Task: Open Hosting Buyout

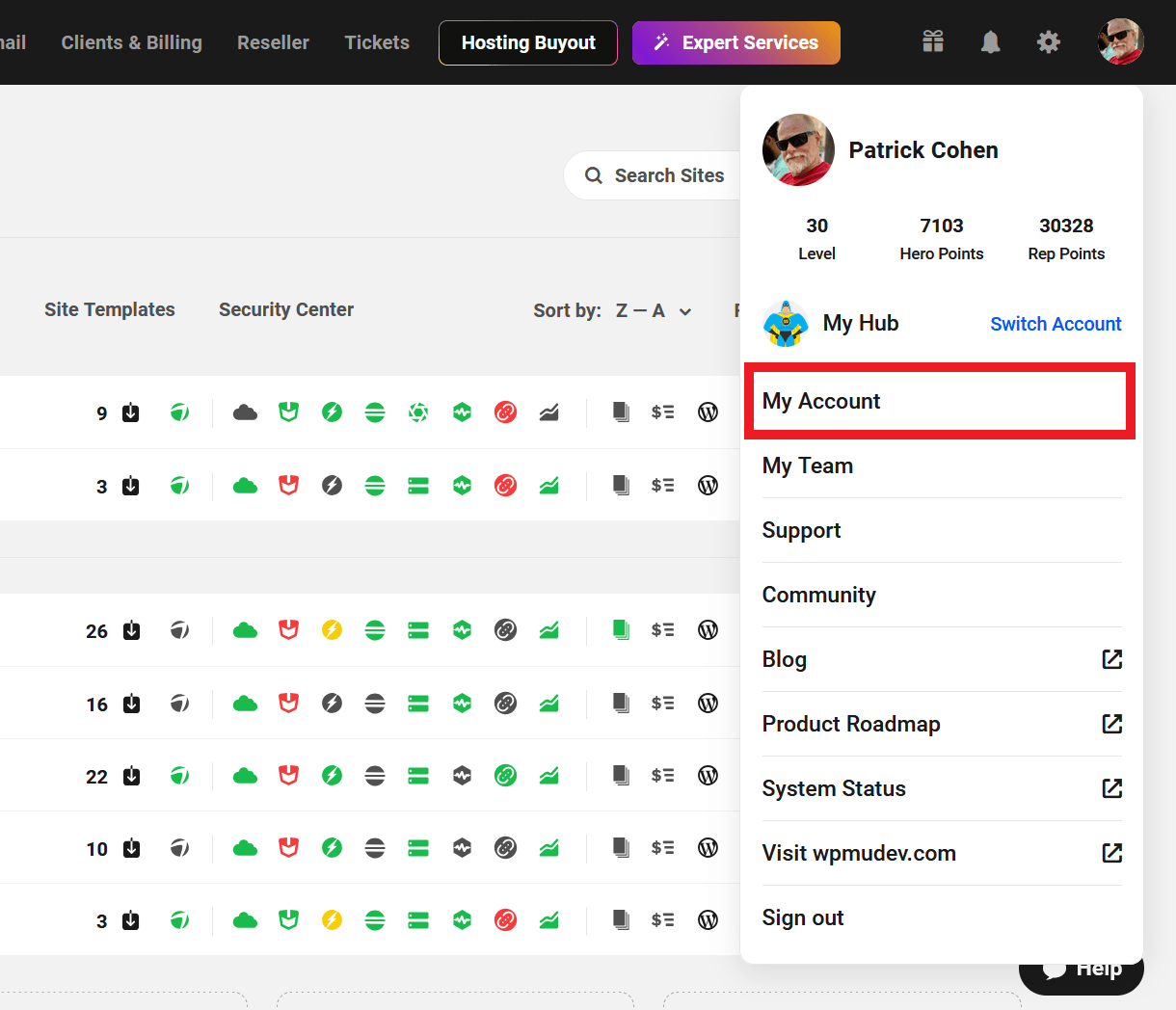Action: click(528, 42)
